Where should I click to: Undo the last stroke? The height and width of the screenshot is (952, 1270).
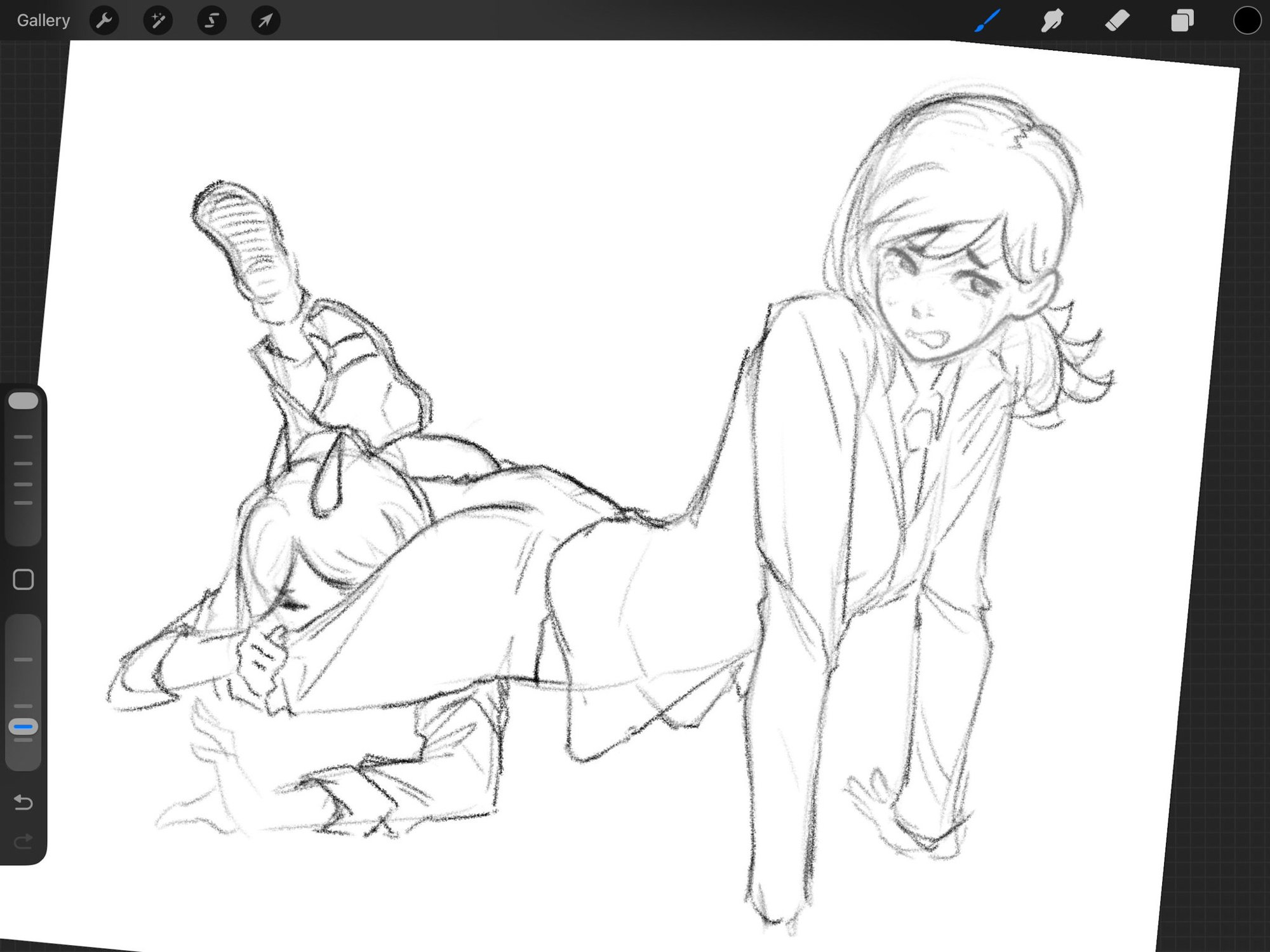[x=23, y=802]
